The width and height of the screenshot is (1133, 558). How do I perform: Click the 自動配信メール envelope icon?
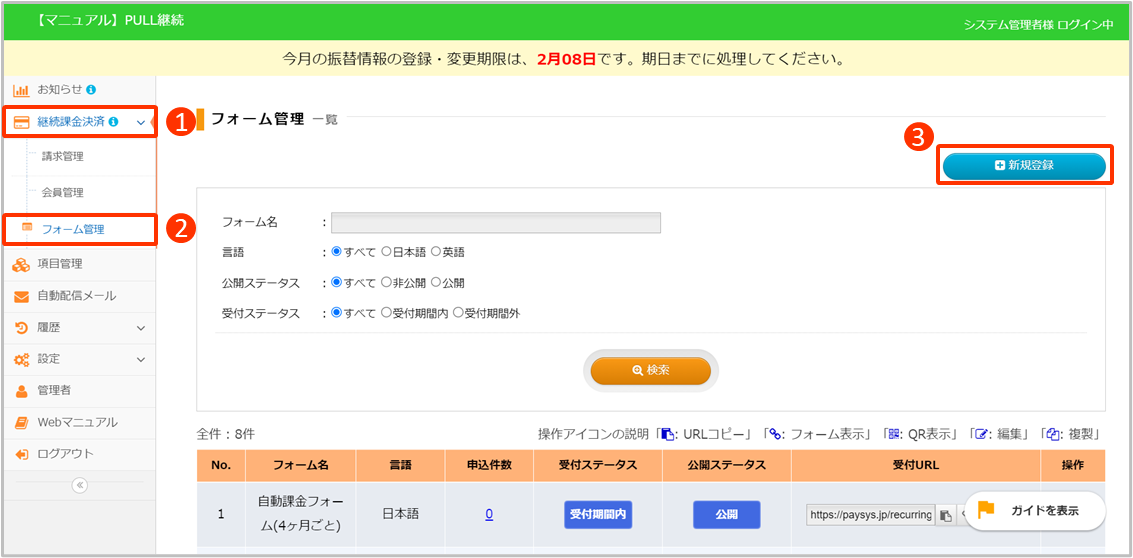tap(21, 296)
